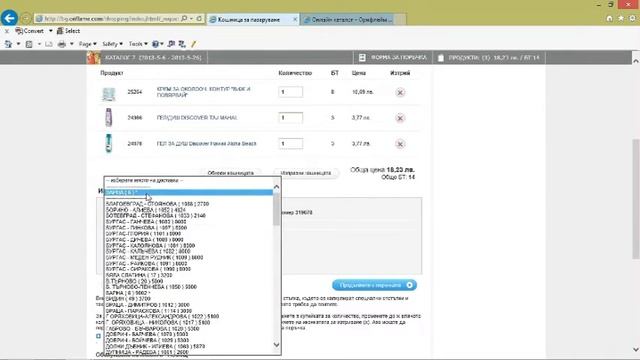The width and height of the screenshot is (640, 360).
Task: Open the Safety dropdown menu
Action: coord(112,44)
